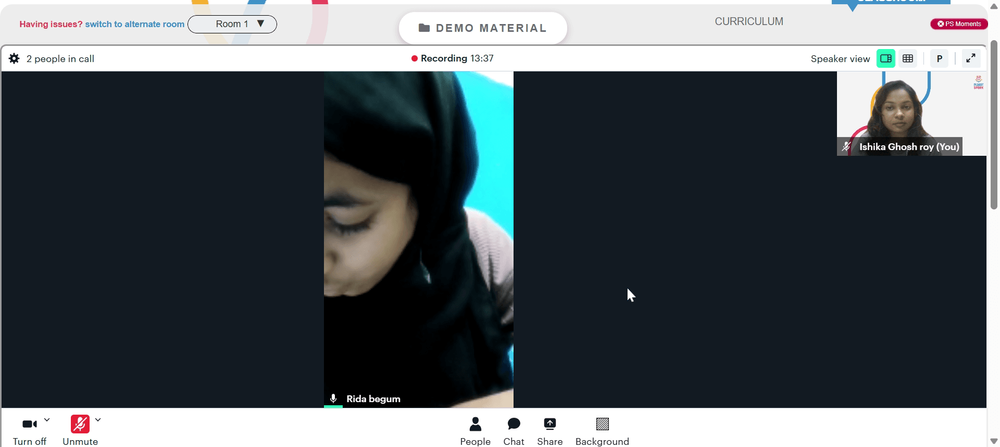Screen dimensions: 1000x447
Task: Click the P button in call header
Action: 939,59
